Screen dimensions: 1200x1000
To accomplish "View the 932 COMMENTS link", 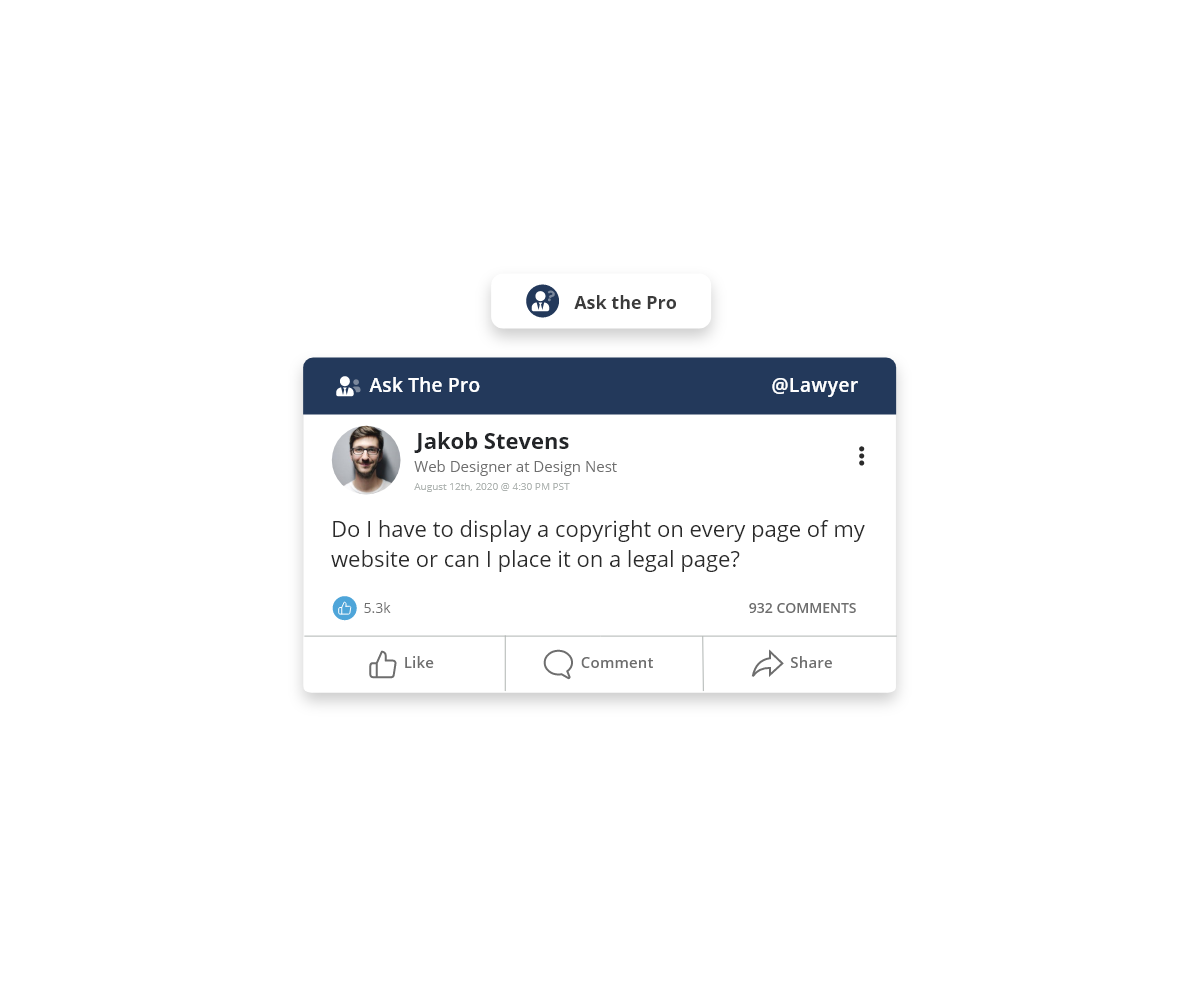I will point(802,608).
